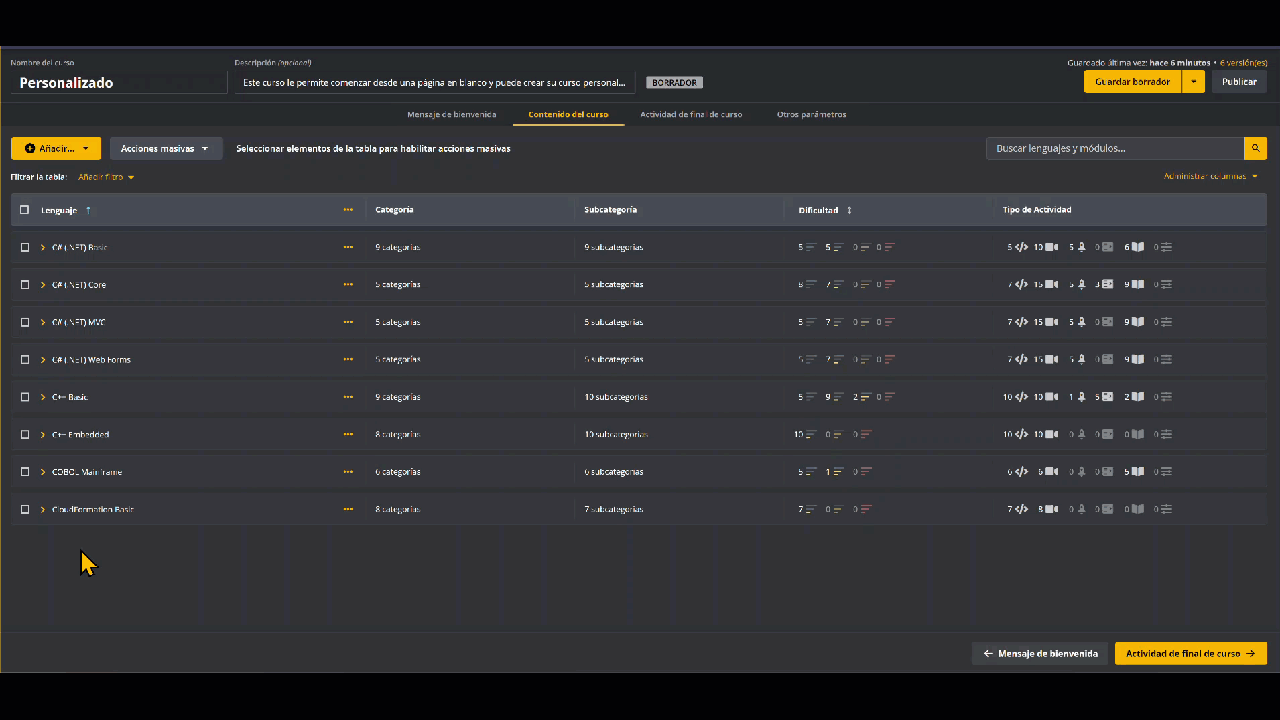Screen dimensions: 1280x720
Task: Open three-dot options for C# (.NET) Basic row
Action: pyautogui.click(x=348, y=247)
